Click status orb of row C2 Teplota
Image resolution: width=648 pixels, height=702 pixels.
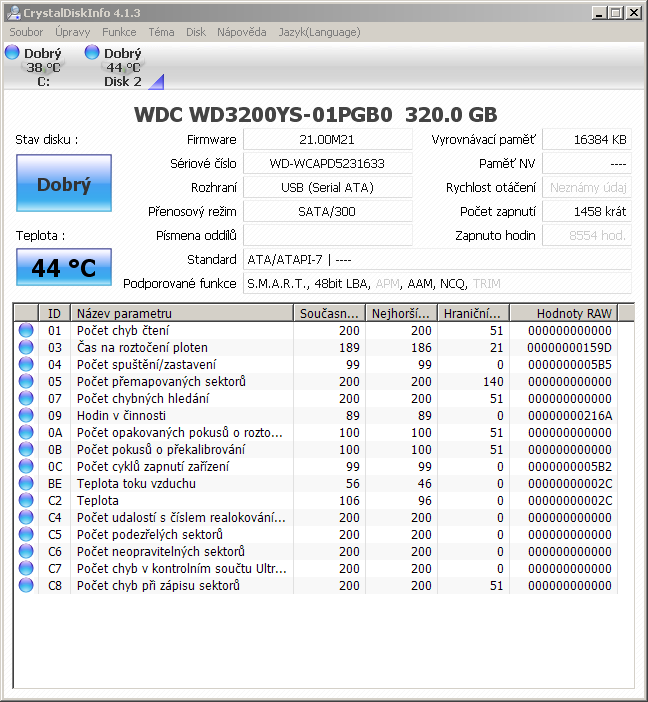tap(26, 501)
